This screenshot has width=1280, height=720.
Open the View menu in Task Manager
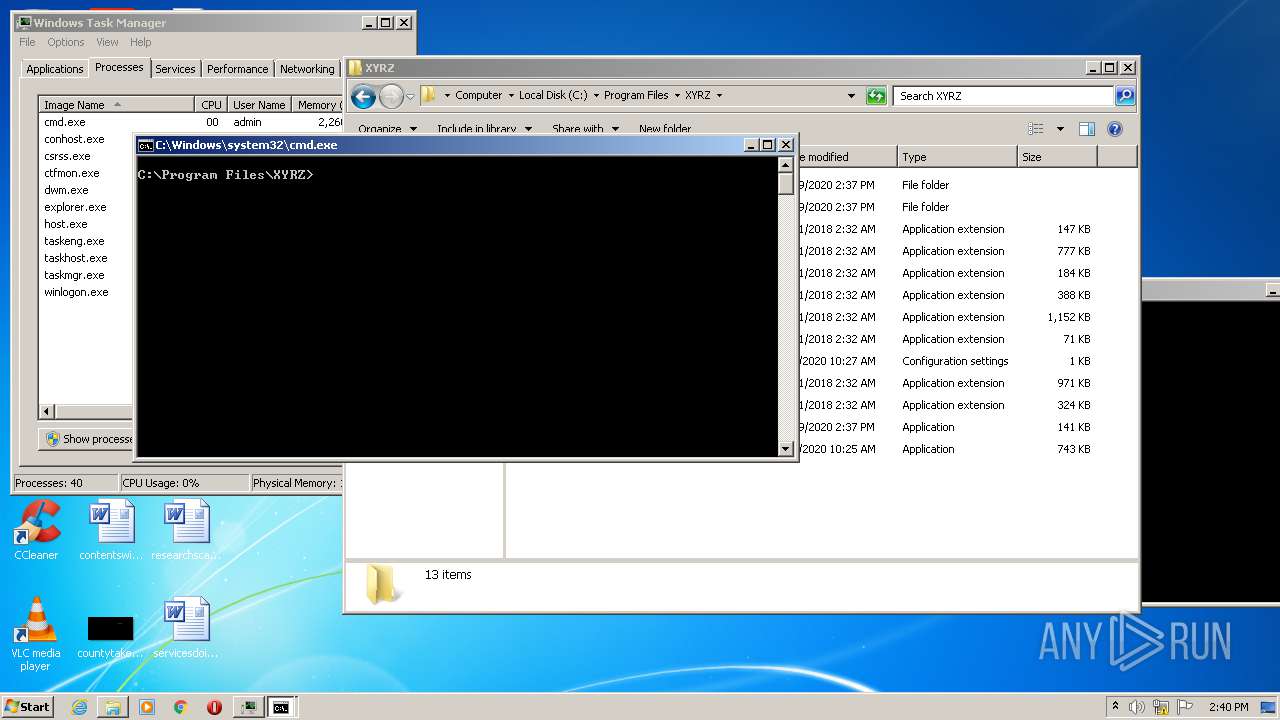[107, 42]
